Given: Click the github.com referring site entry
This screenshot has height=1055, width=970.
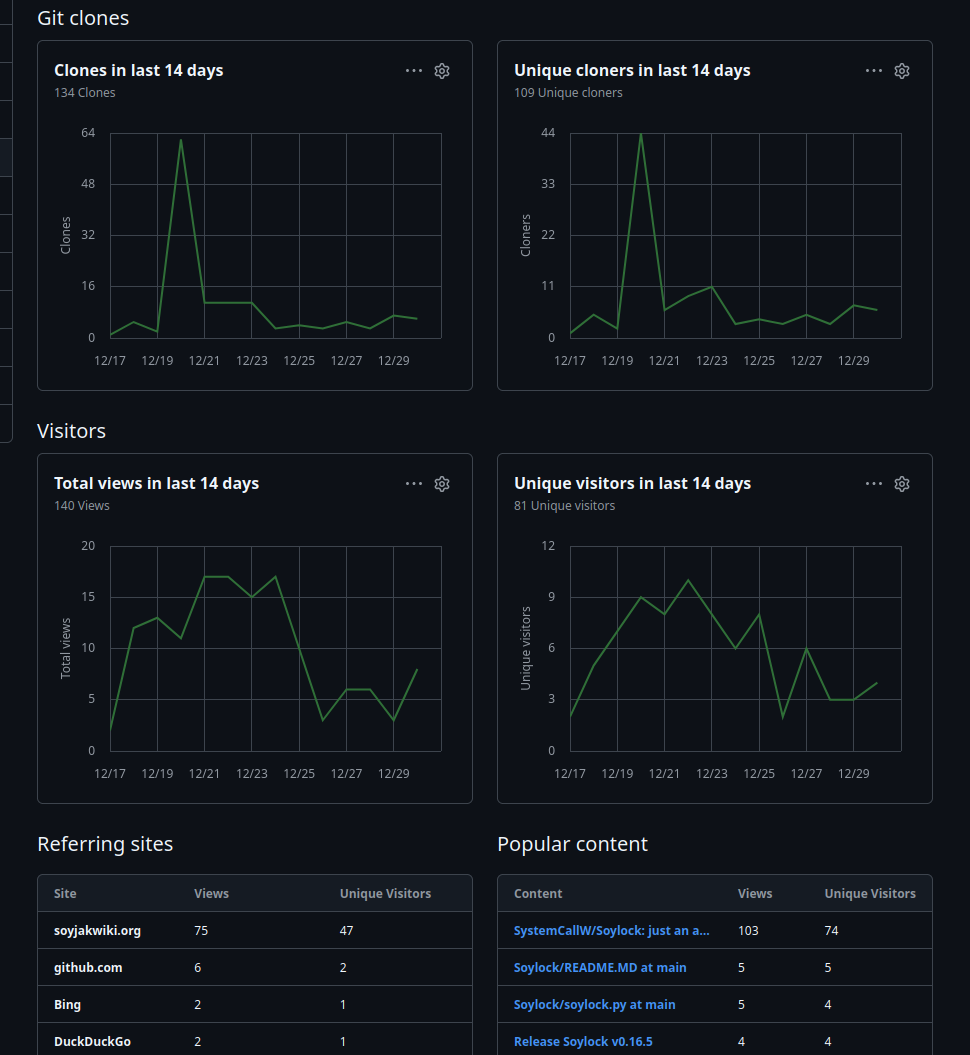Looking at the screenshot, I should click(88, 967).
